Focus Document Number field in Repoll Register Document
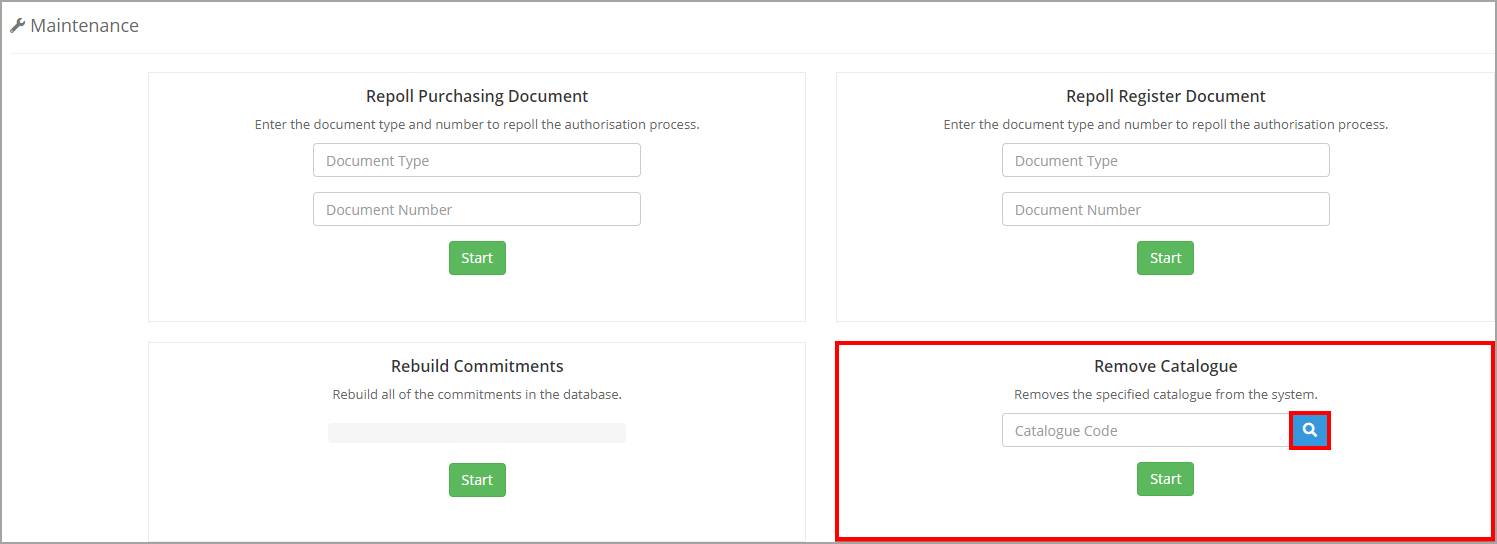This screenshot has width=1497, height=544. [x=1165, y=210]
